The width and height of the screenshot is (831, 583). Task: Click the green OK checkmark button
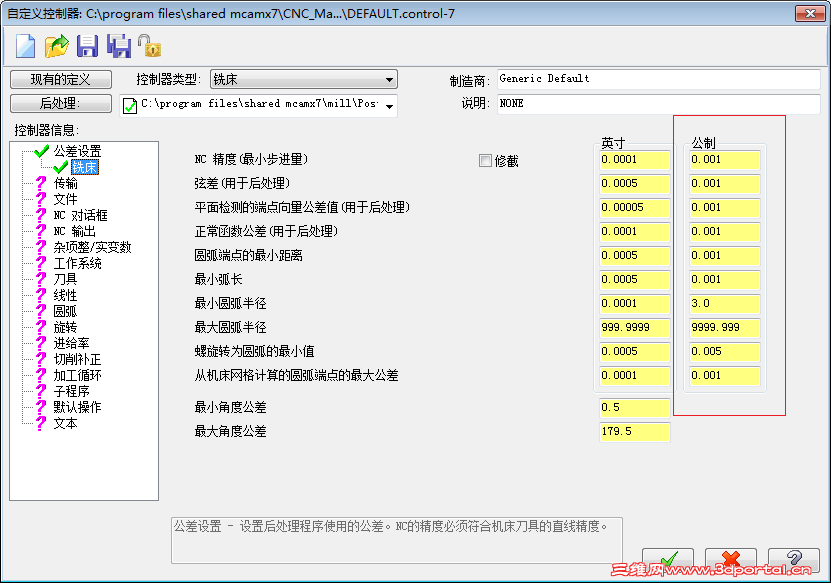pos(668,561)
